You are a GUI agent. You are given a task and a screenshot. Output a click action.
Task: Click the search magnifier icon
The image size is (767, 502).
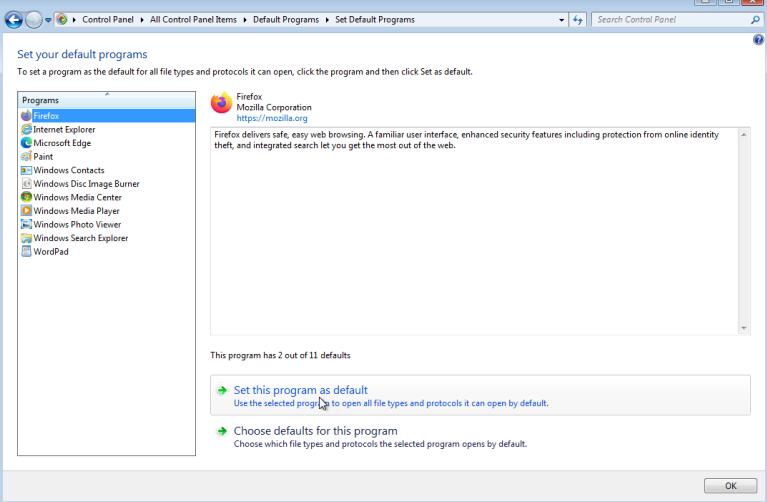pyautogui.click(x=755, y=20)
